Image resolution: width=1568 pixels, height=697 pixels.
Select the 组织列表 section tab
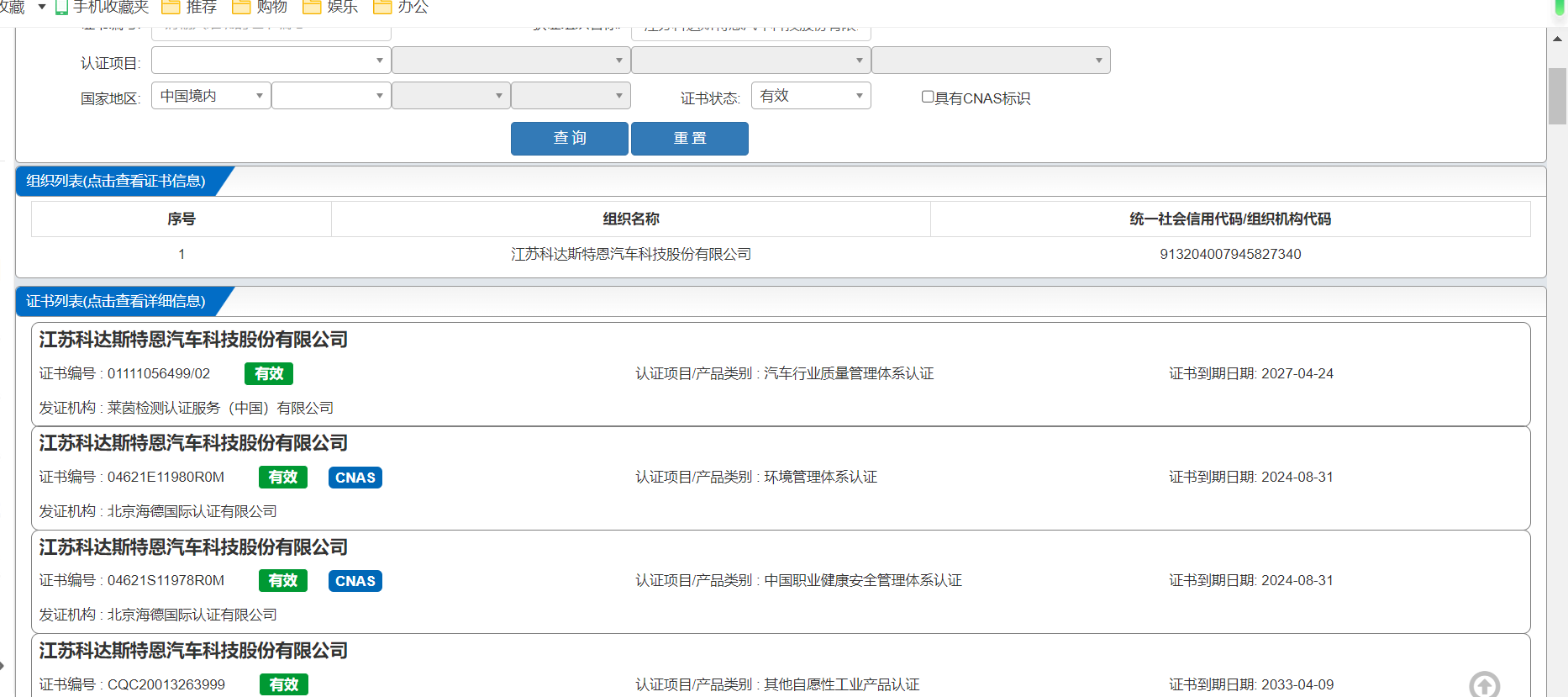116,181
